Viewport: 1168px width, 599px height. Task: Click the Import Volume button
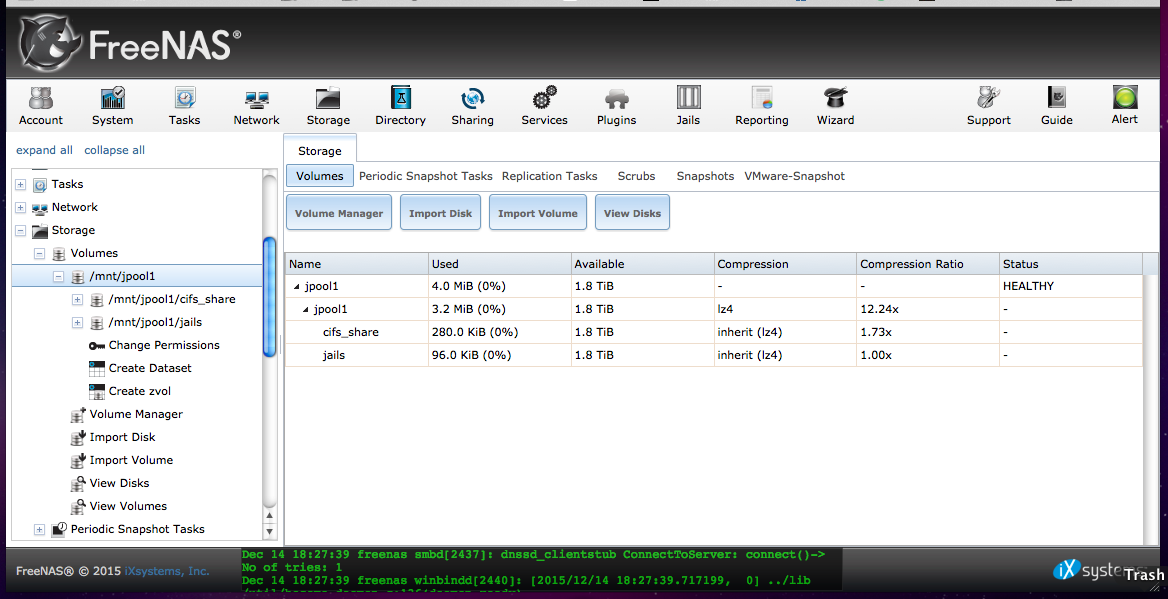[x=538, y=213]
